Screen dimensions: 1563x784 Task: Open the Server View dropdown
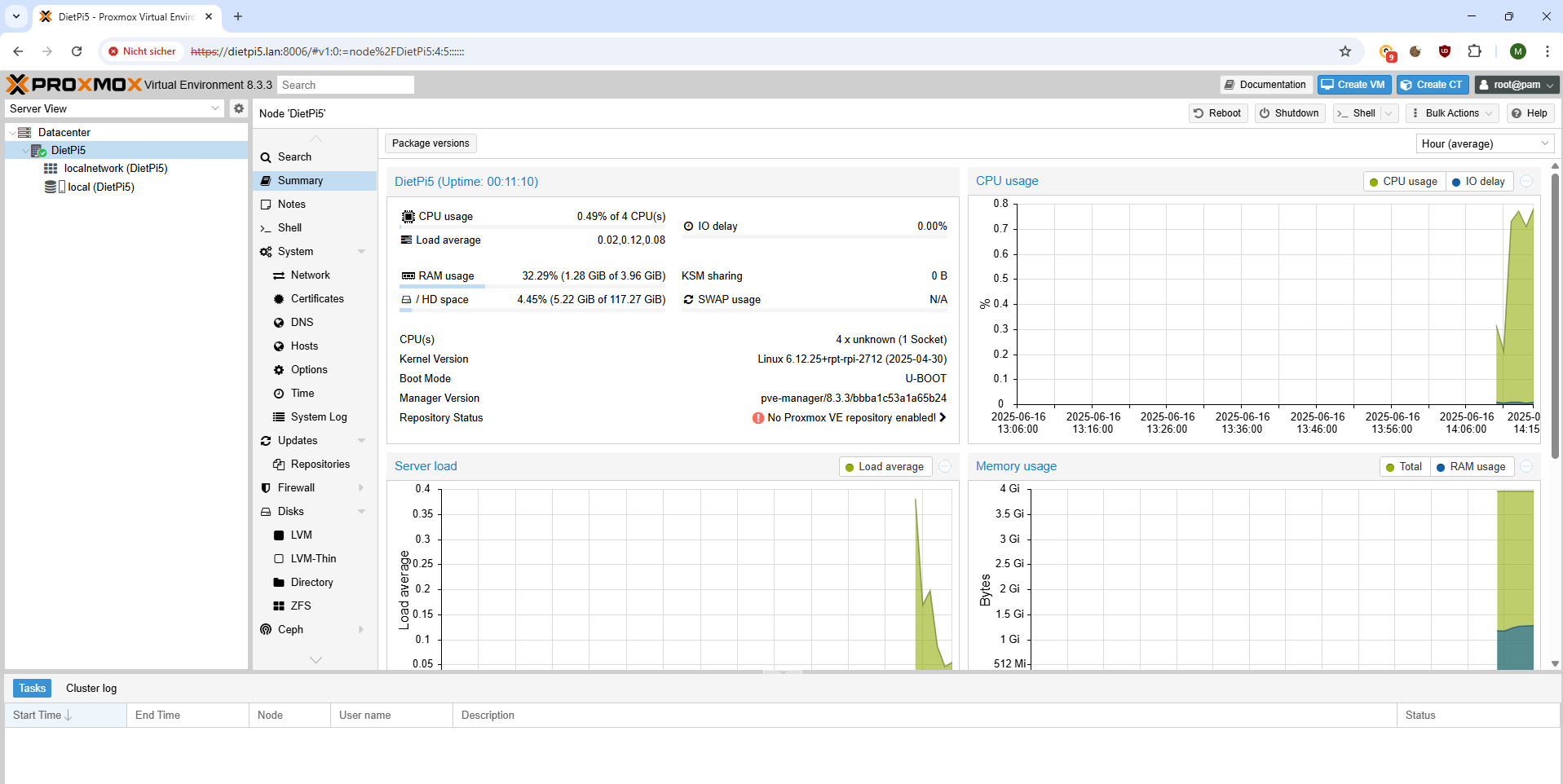pos(215,108)
